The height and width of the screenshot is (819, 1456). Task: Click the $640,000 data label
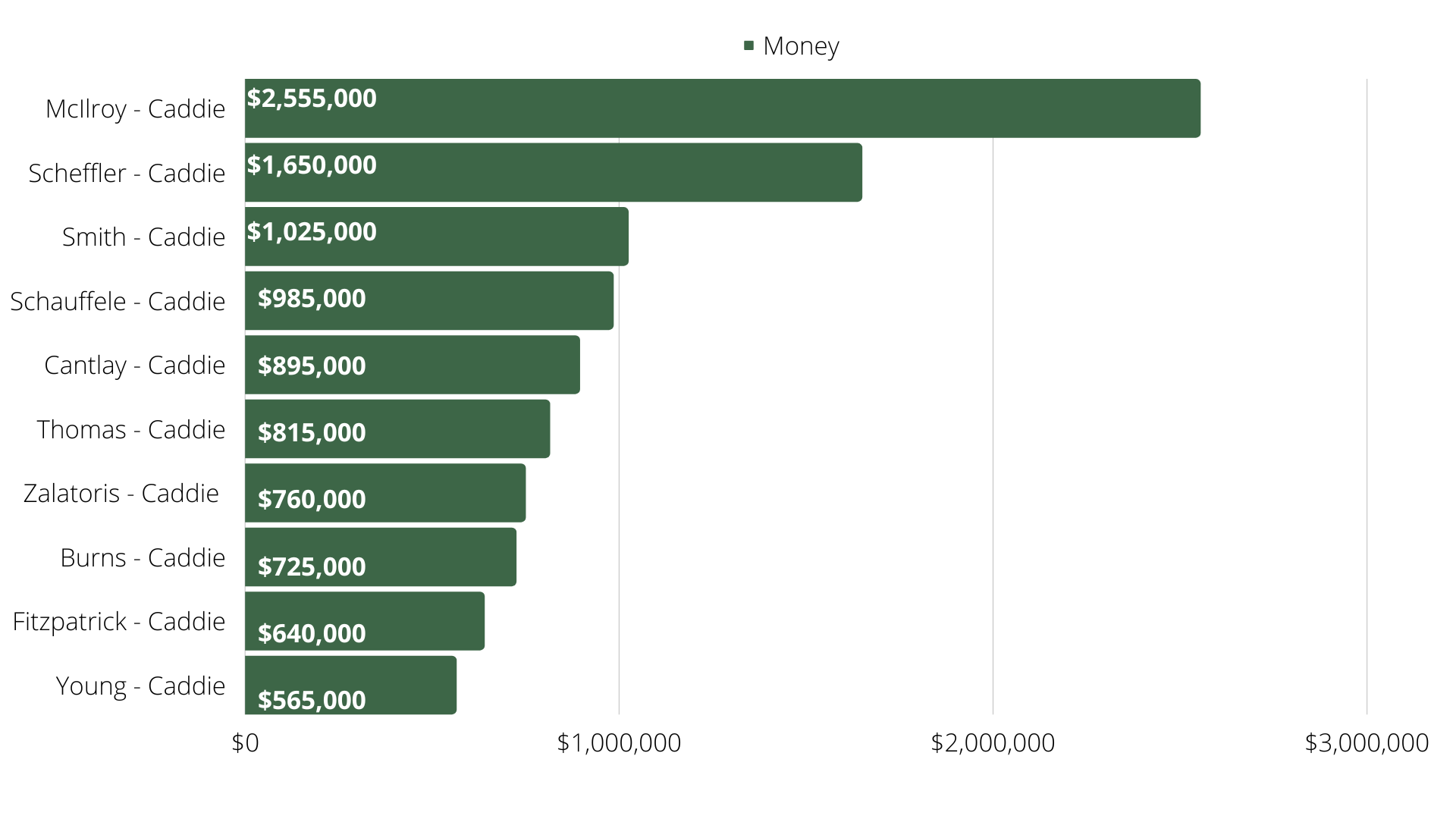(312, 633)
